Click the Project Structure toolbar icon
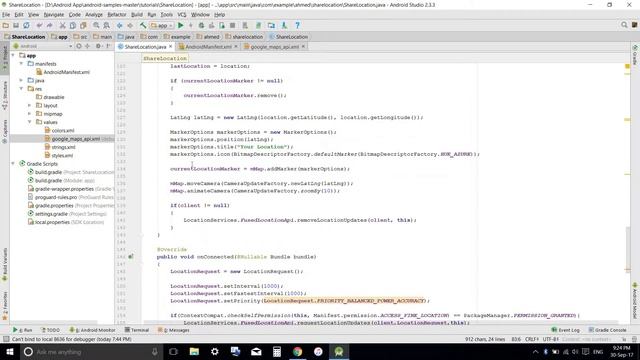 coord(271,25)
